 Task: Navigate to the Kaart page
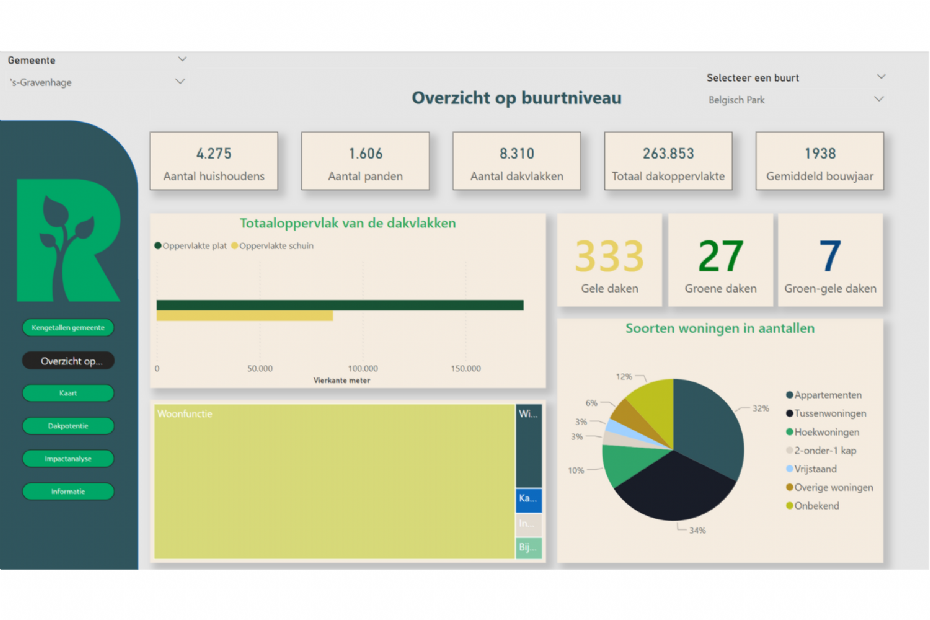coord(67,393)
